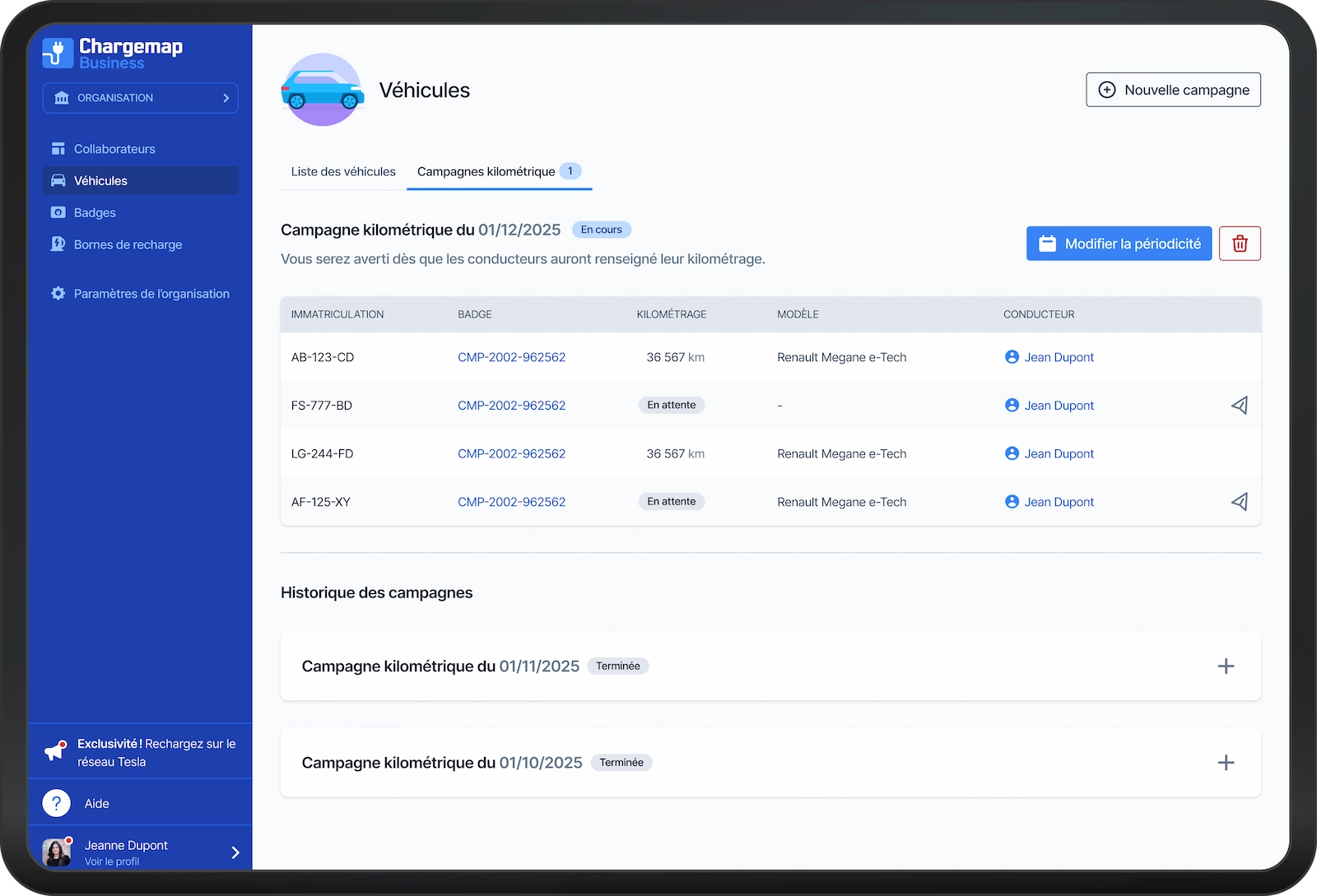The width and height of the screenshot is (1317, 896).
Task: Click the Véhicules car icon in sidebar
Action: click(x=58, y=180)
